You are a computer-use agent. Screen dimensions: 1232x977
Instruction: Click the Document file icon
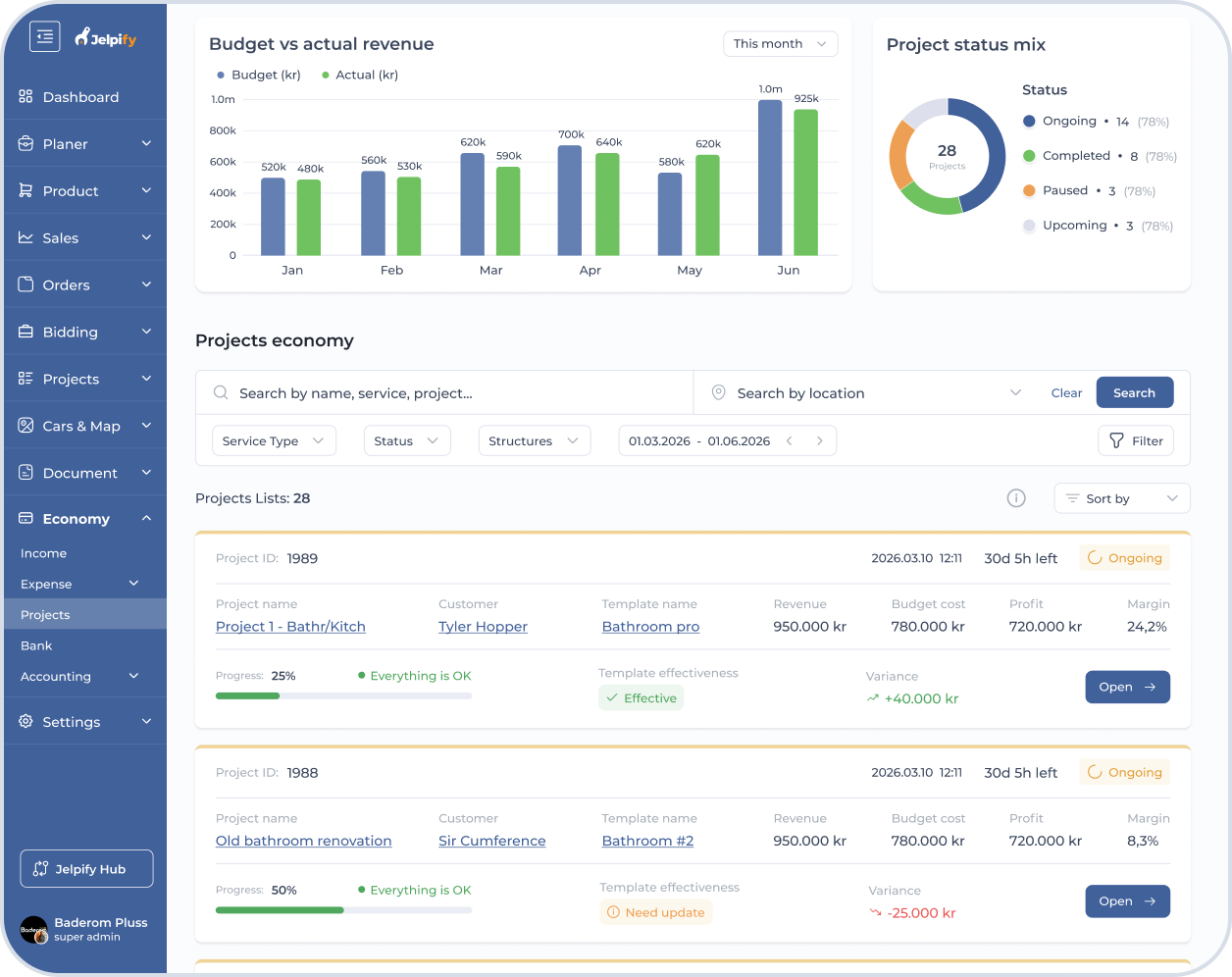tap(26, 473)
